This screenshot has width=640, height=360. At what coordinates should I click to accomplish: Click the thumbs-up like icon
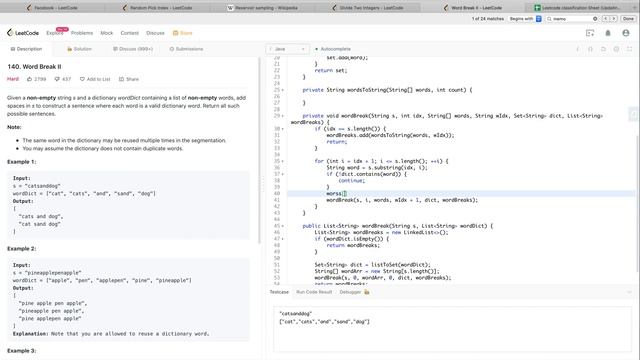click(29, 79)
